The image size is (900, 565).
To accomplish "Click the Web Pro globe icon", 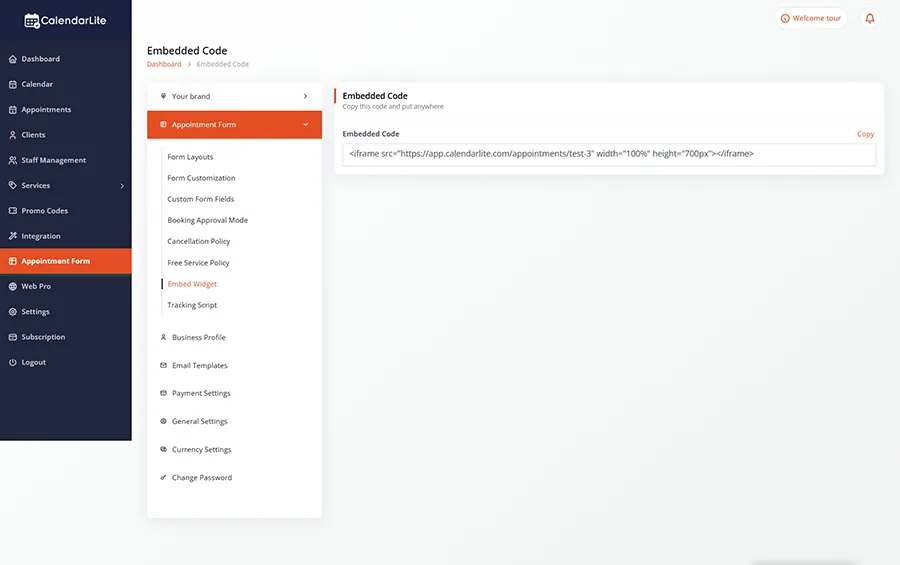I will pyautogui.click(x=13, y=287).
